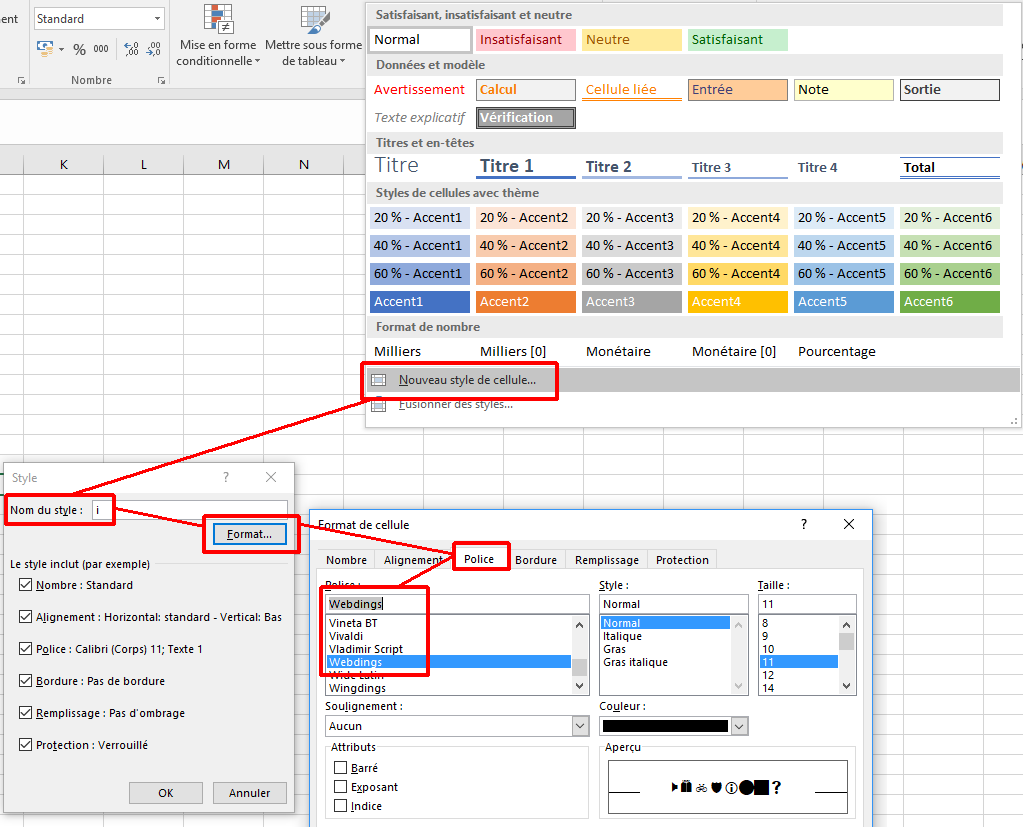Apply the Titre 1 heading style
Image resolution: width=1023 pixels, height=827 pixels.
[x=526, y=166]
